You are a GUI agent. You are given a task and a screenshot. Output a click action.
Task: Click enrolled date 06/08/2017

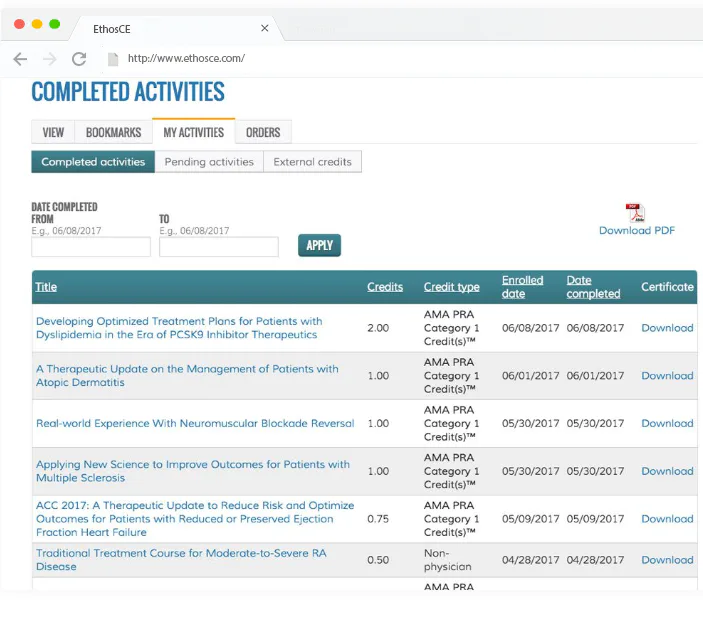coord(530,328)
